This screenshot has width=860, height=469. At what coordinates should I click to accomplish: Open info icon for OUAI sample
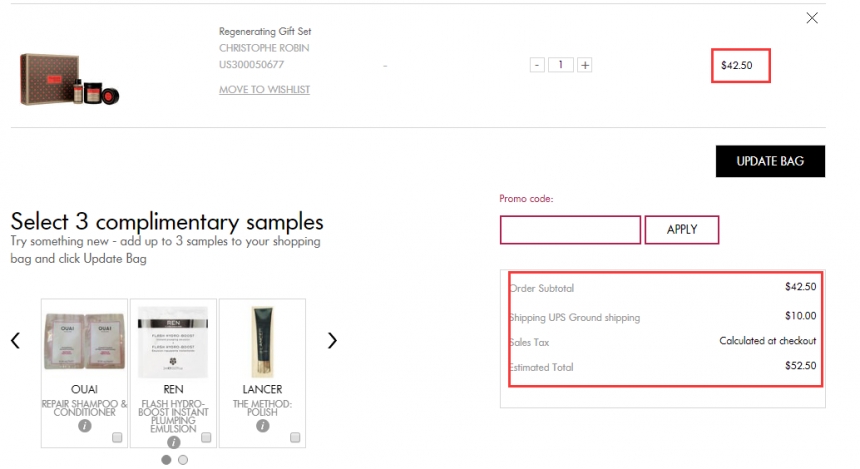(x=84, y=426)
